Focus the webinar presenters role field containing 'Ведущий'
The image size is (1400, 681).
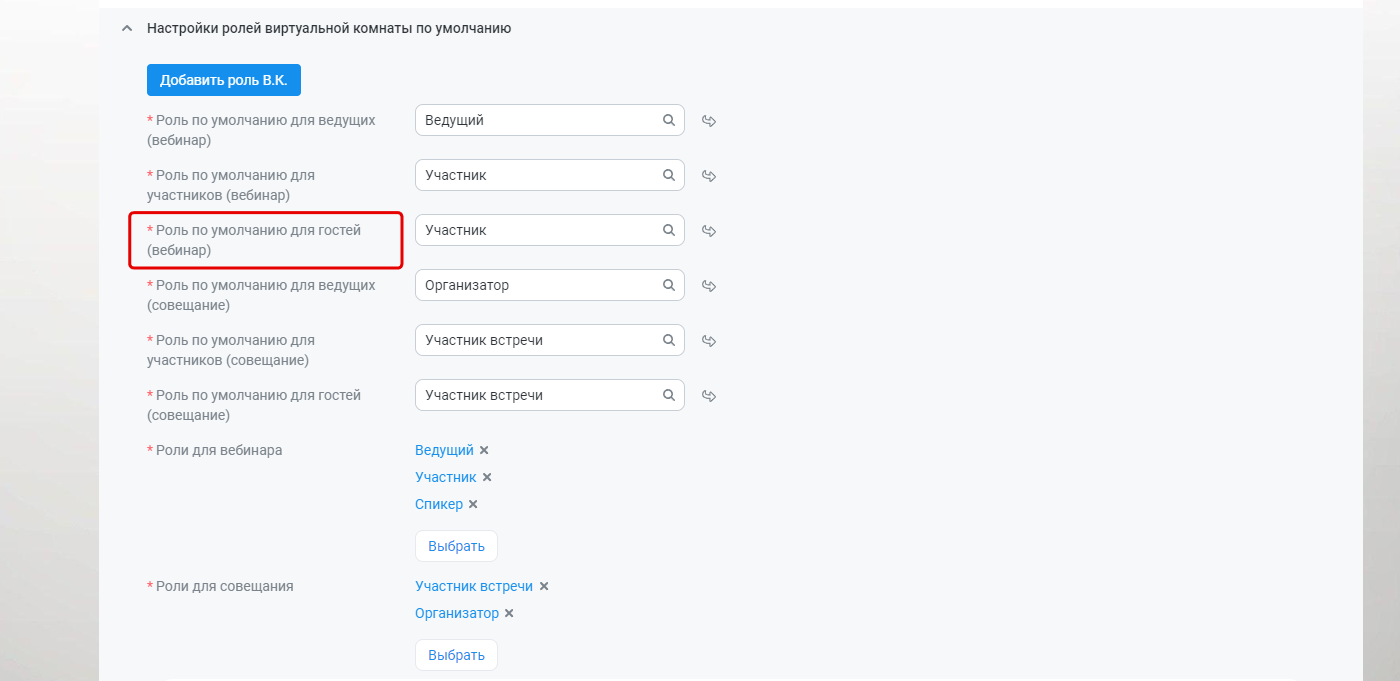click(x=550, y=120)
